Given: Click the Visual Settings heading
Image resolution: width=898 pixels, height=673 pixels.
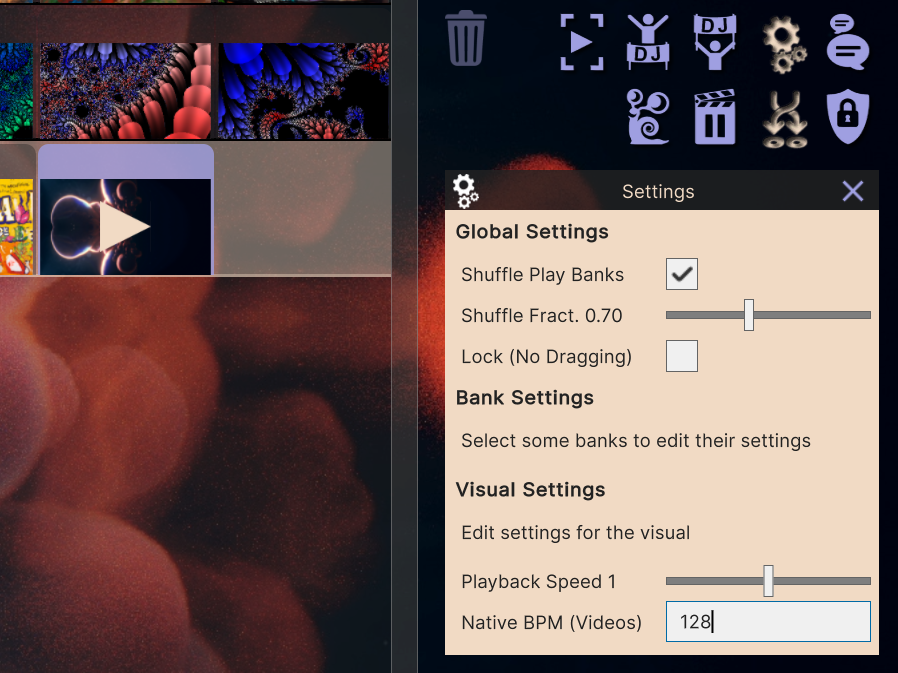Looking at the screenshot, I should [x=530, y=490].
